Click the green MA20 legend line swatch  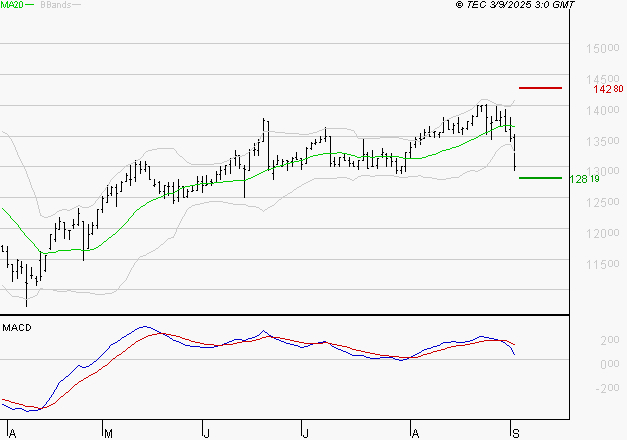coord(29,6)
